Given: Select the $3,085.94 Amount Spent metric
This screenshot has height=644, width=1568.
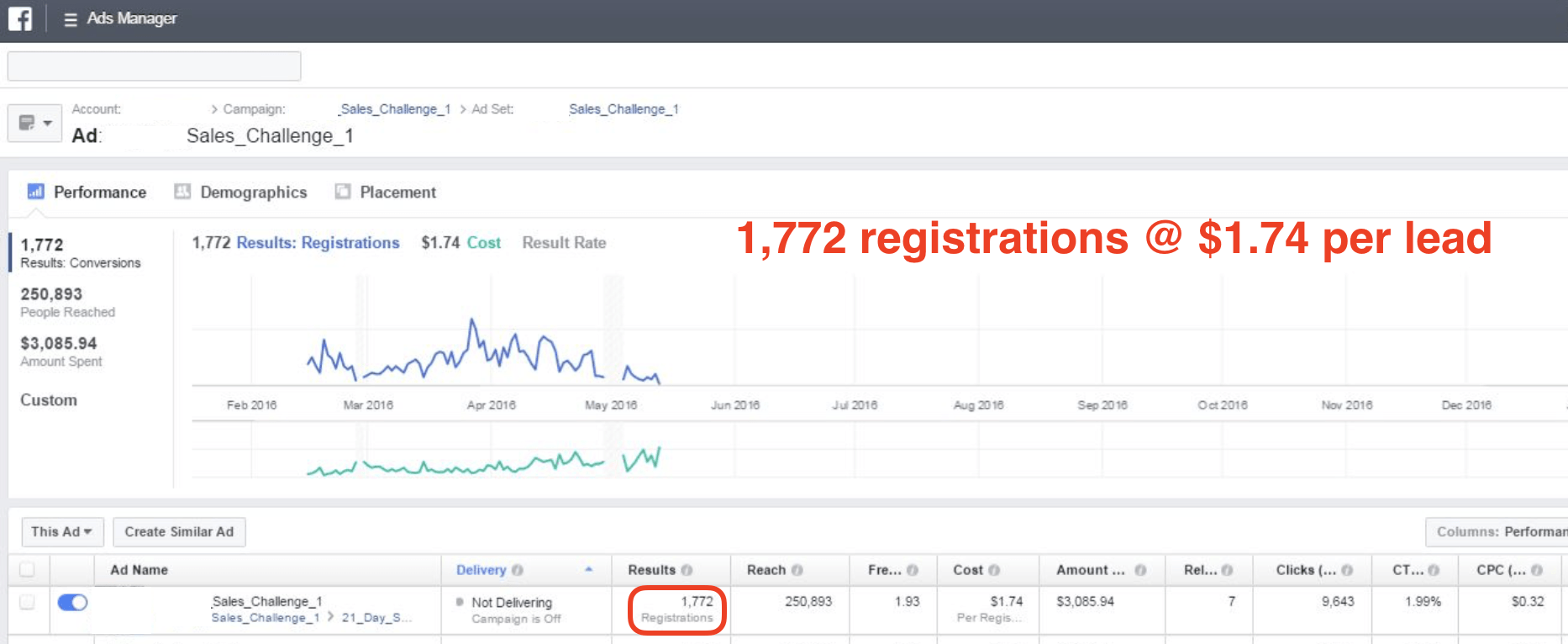Looking at the screenshot, I should [61, 351].
